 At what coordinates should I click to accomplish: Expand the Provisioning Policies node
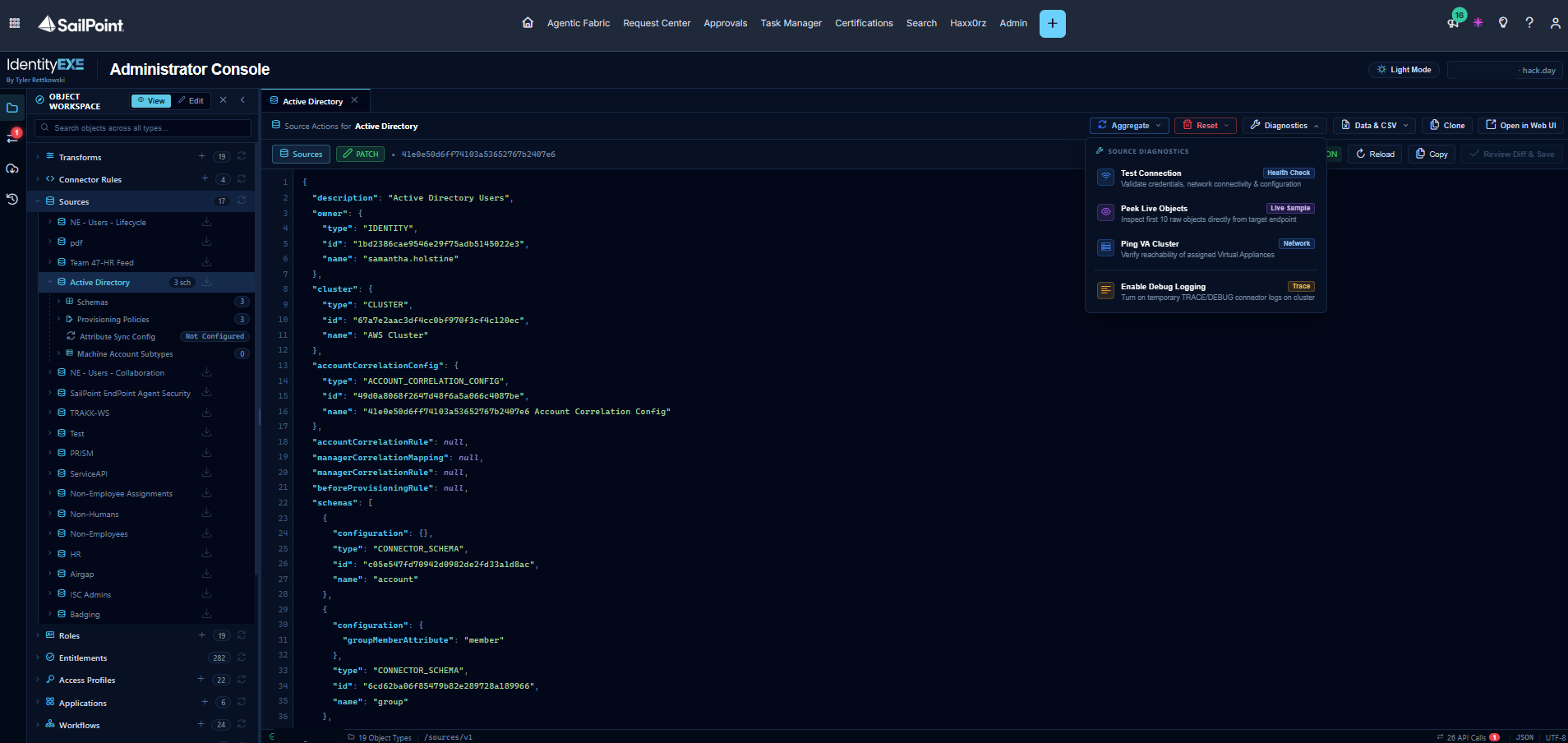(59, 319)
